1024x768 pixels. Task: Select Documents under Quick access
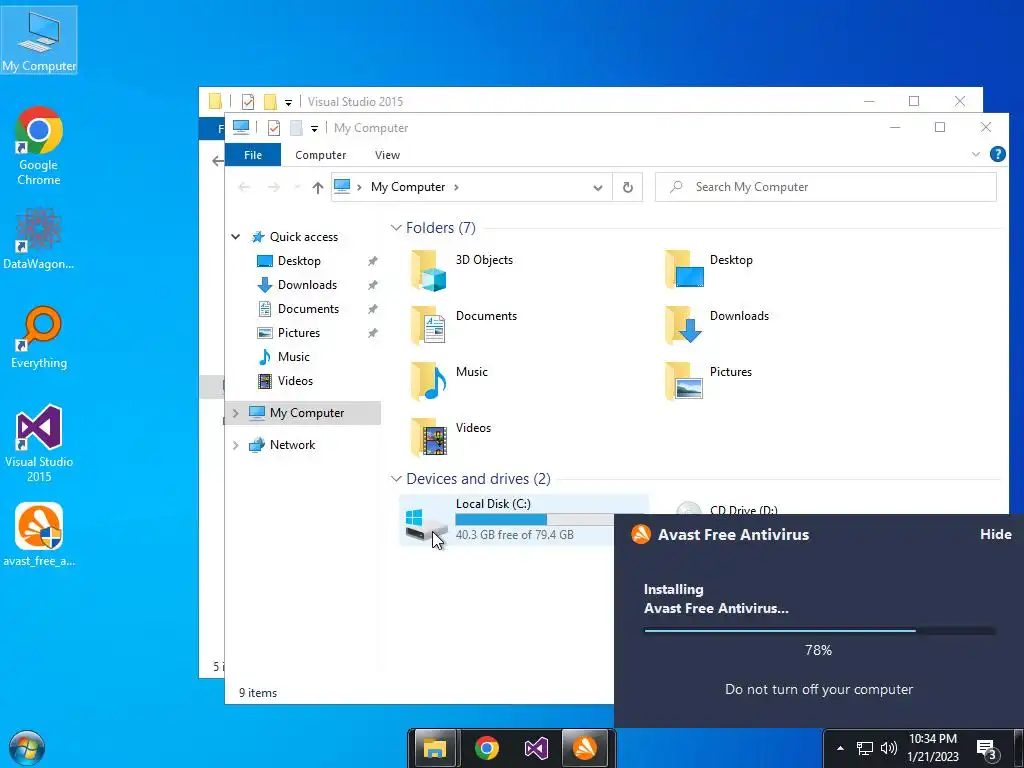point(308,309)
